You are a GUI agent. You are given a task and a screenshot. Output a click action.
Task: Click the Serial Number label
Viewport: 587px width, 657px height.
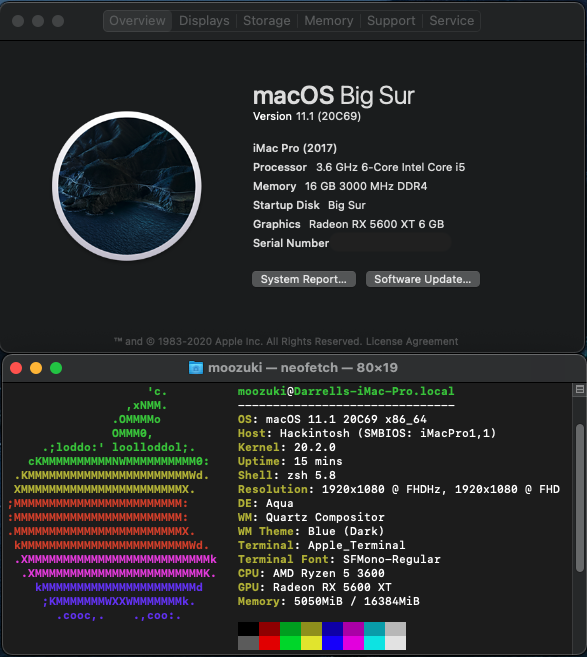291,243
